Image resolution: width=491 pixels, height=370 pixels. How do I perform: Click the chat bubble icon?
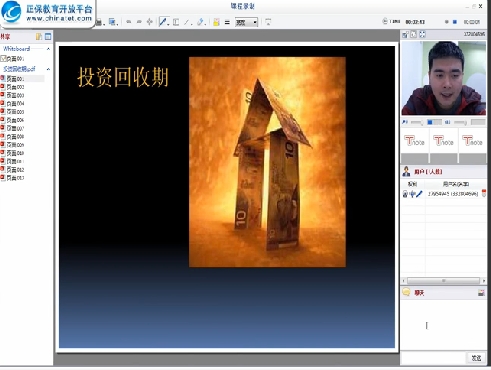406,292
